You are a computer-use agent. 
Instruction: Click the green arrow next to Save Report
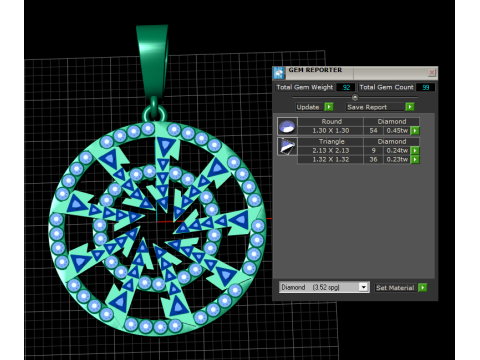coord(410,107)
